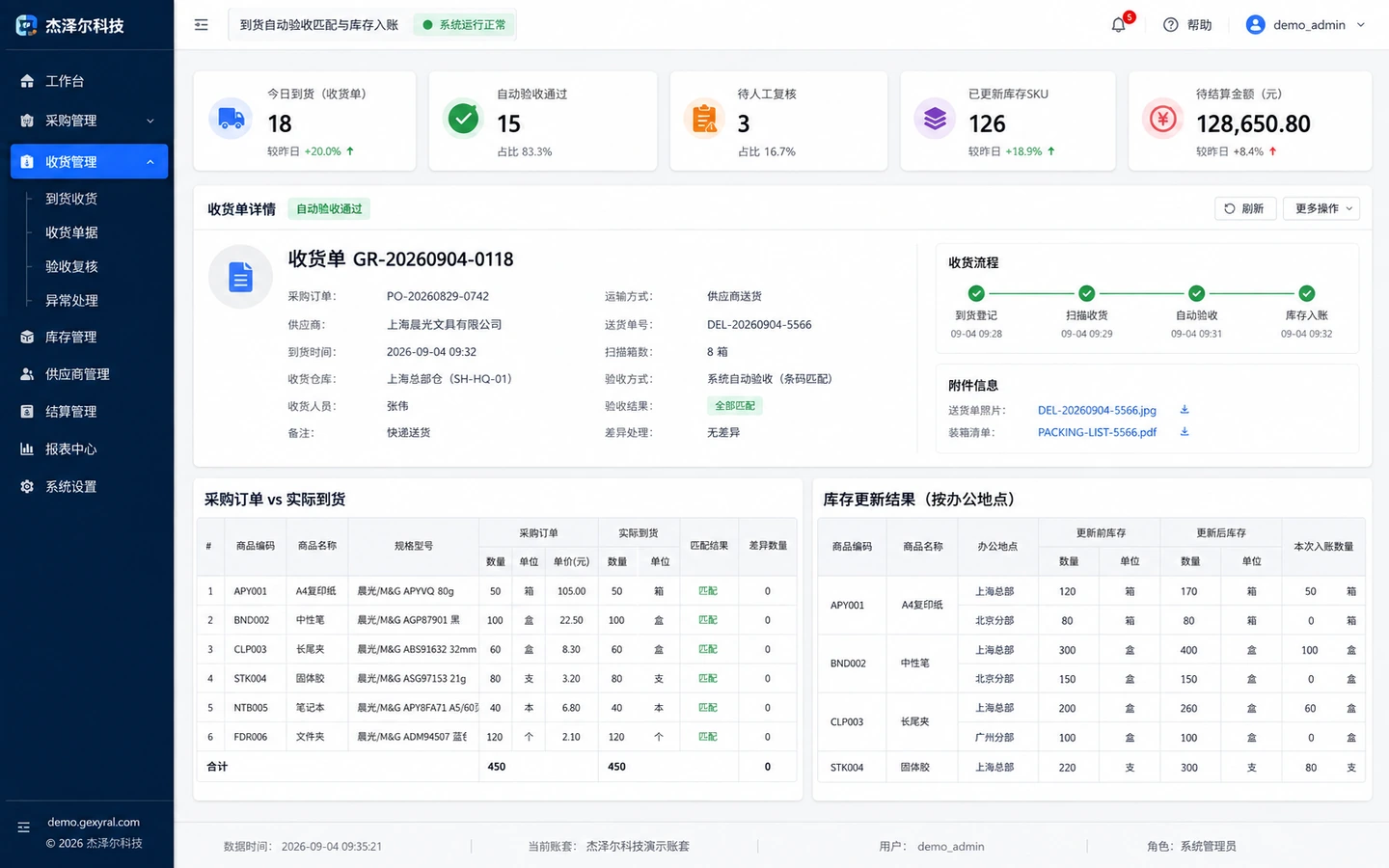Screen dimensions: 1389x868
Task: Open the 更多操作 dropdown
Action: [1321, 208]
